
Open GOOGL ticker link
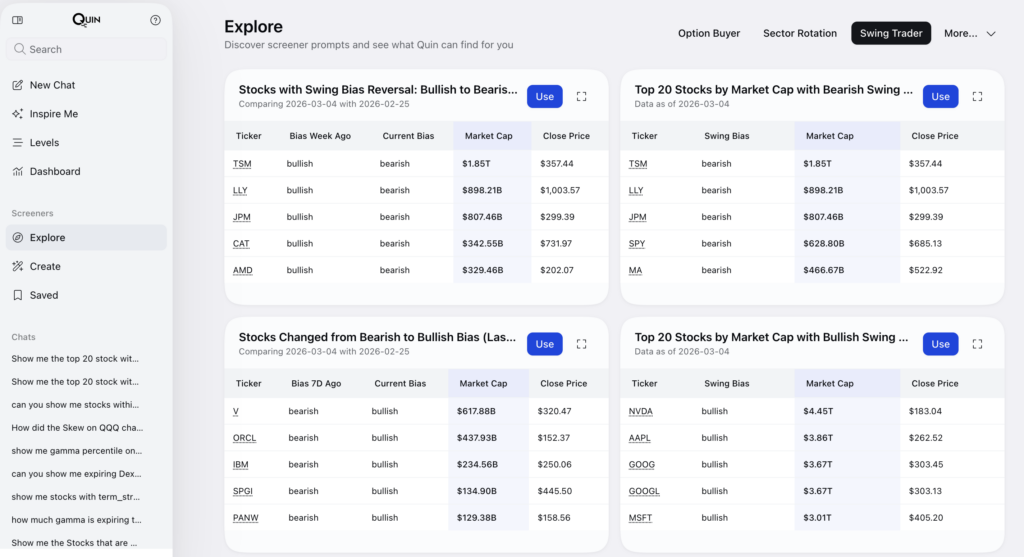[644, 491]
